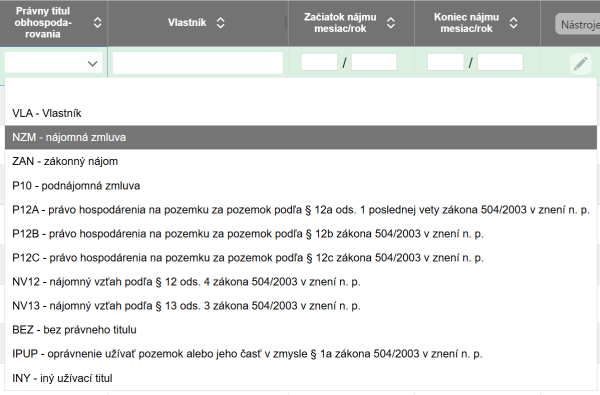Viewport: 600px width, 395px height.
Task: Sort by Koniec nájmu mesiac/rok
Action: click(x=514, y=23)
